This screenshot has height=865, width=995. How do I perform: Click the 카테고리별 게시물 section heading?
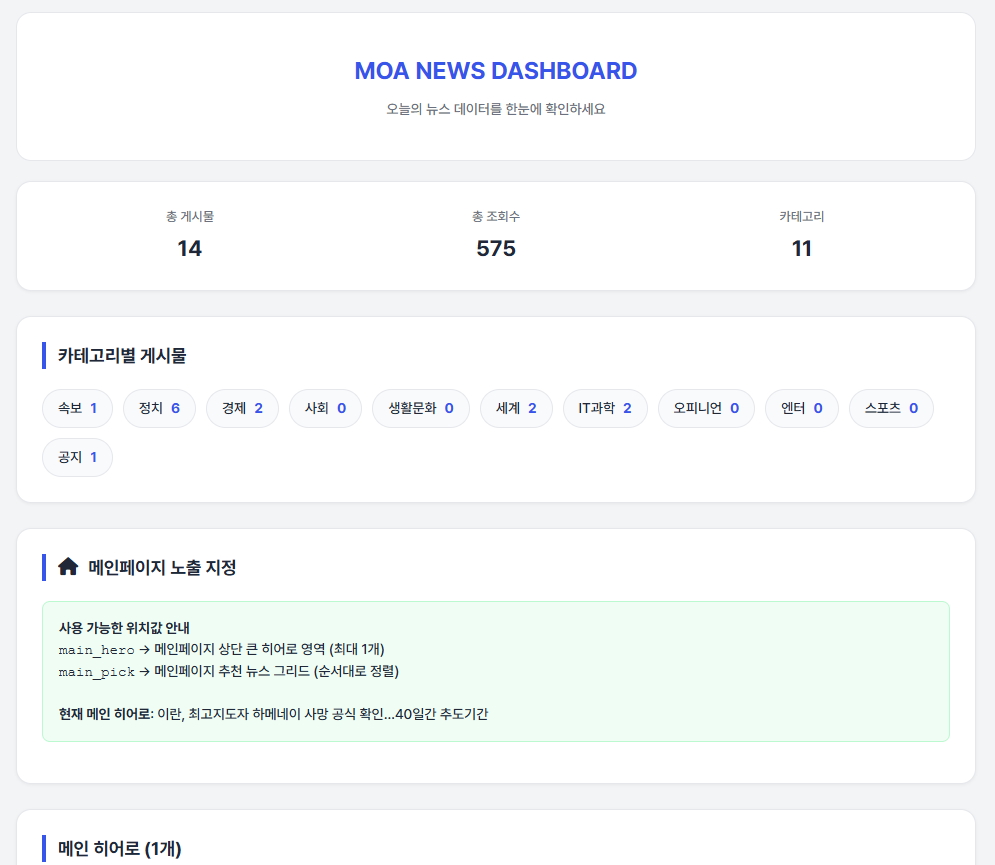[122, 355]
